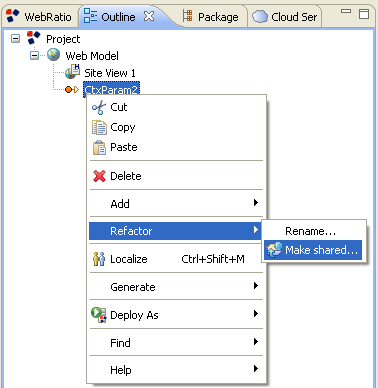This screenshot has height=388, width=378.
Task: Select the Project tree item
Action: coord(63,39)
